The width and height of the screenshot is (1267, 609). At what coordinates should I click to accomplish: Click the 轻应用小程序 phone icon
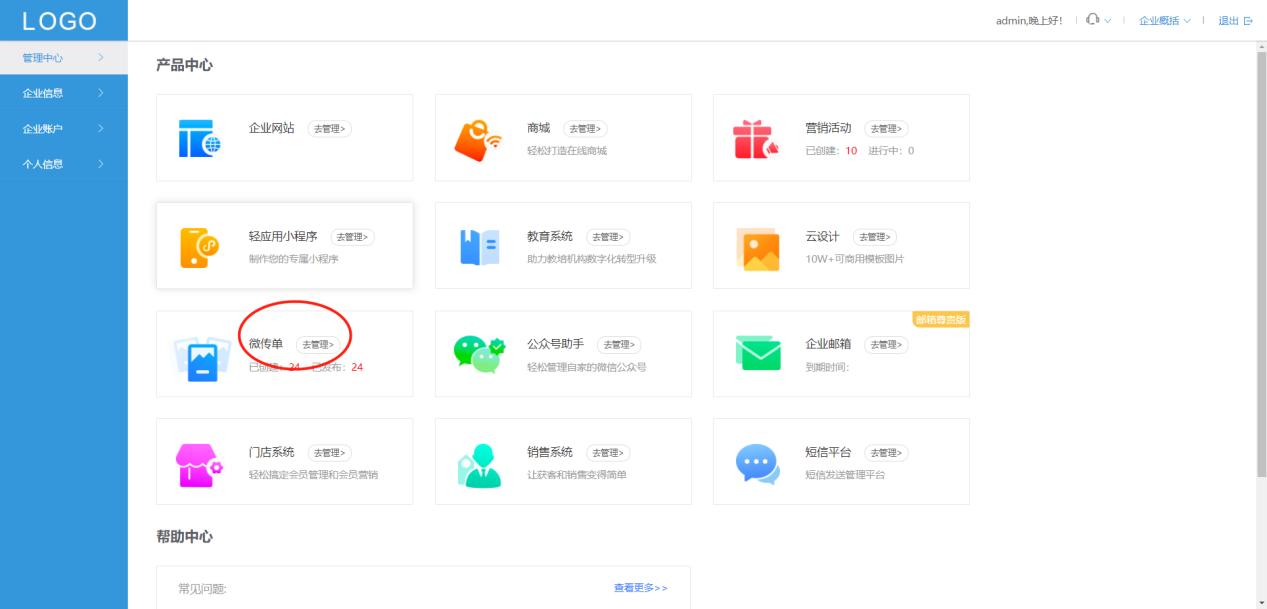point(199,245)
